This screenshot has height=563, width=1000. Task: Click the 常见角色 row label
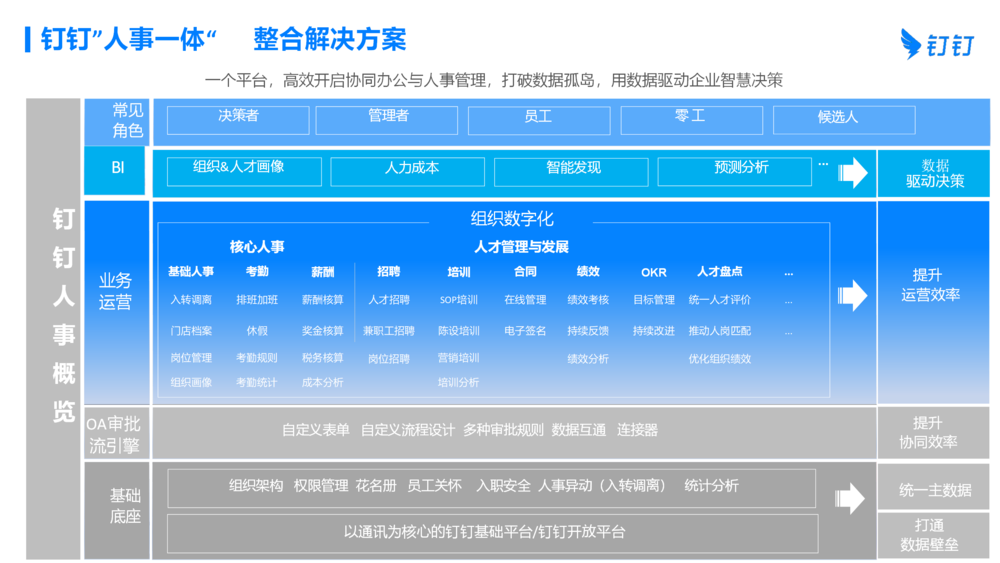point(117,121)
